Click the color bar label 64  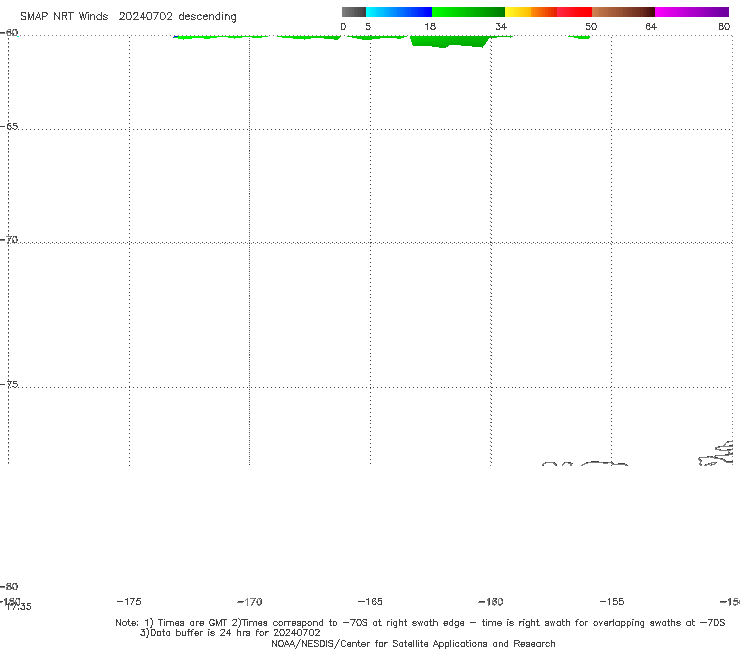point(651,27)
